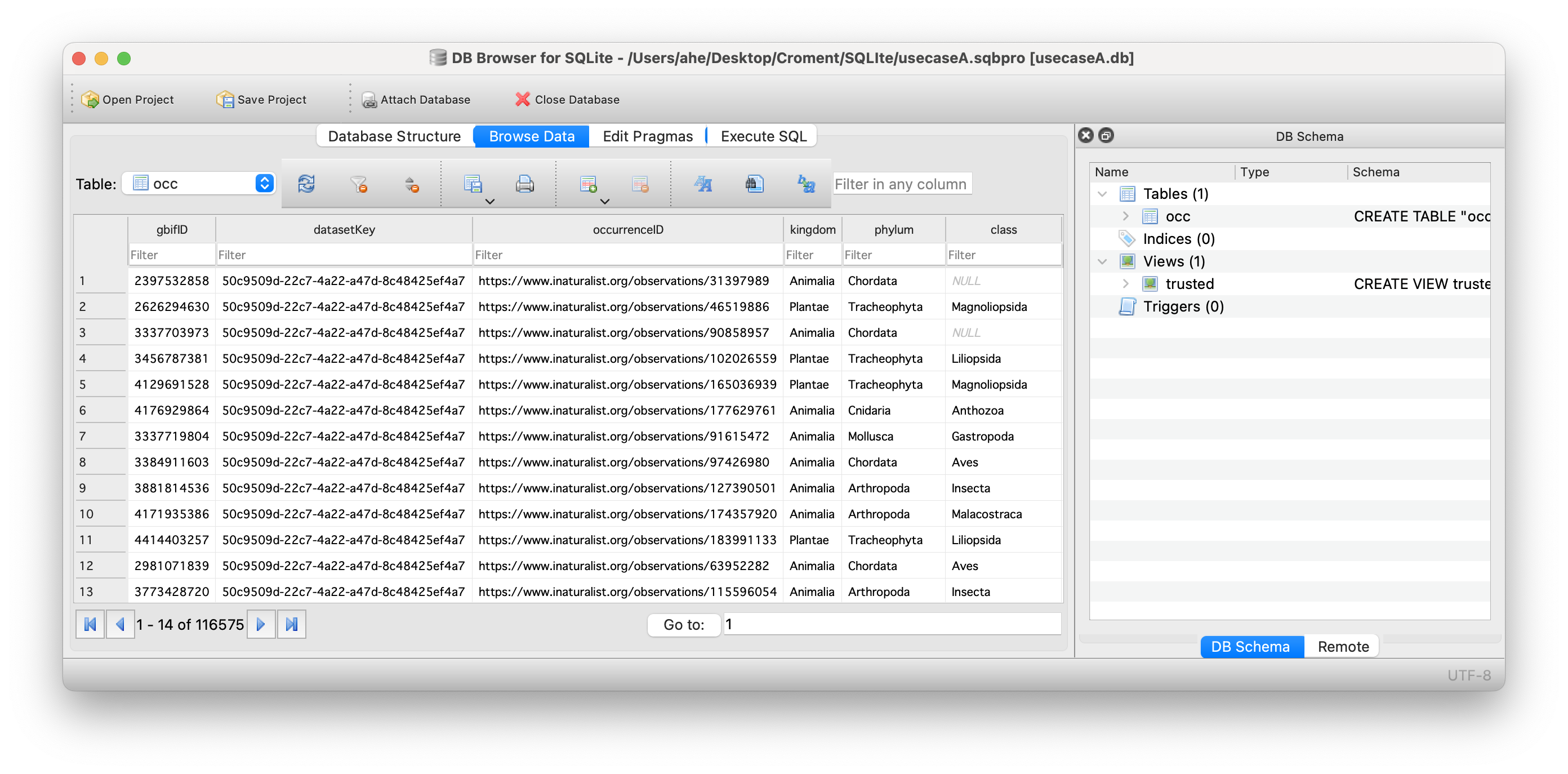The width and height of the screenshot is (1568, 774).
Task: Focus the Filter in any column field
Action: click(x=902, y=183)
